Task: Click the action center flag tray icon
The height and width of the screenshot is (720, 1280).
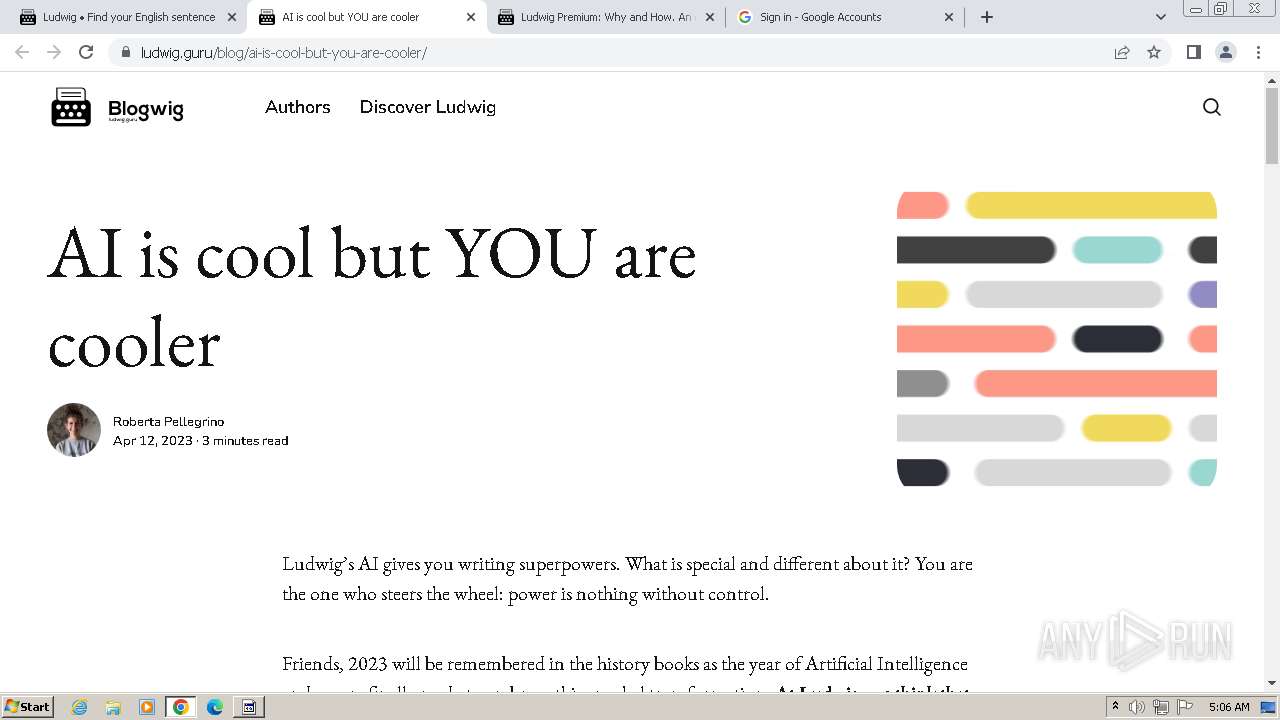Action: coord(1185,707)
